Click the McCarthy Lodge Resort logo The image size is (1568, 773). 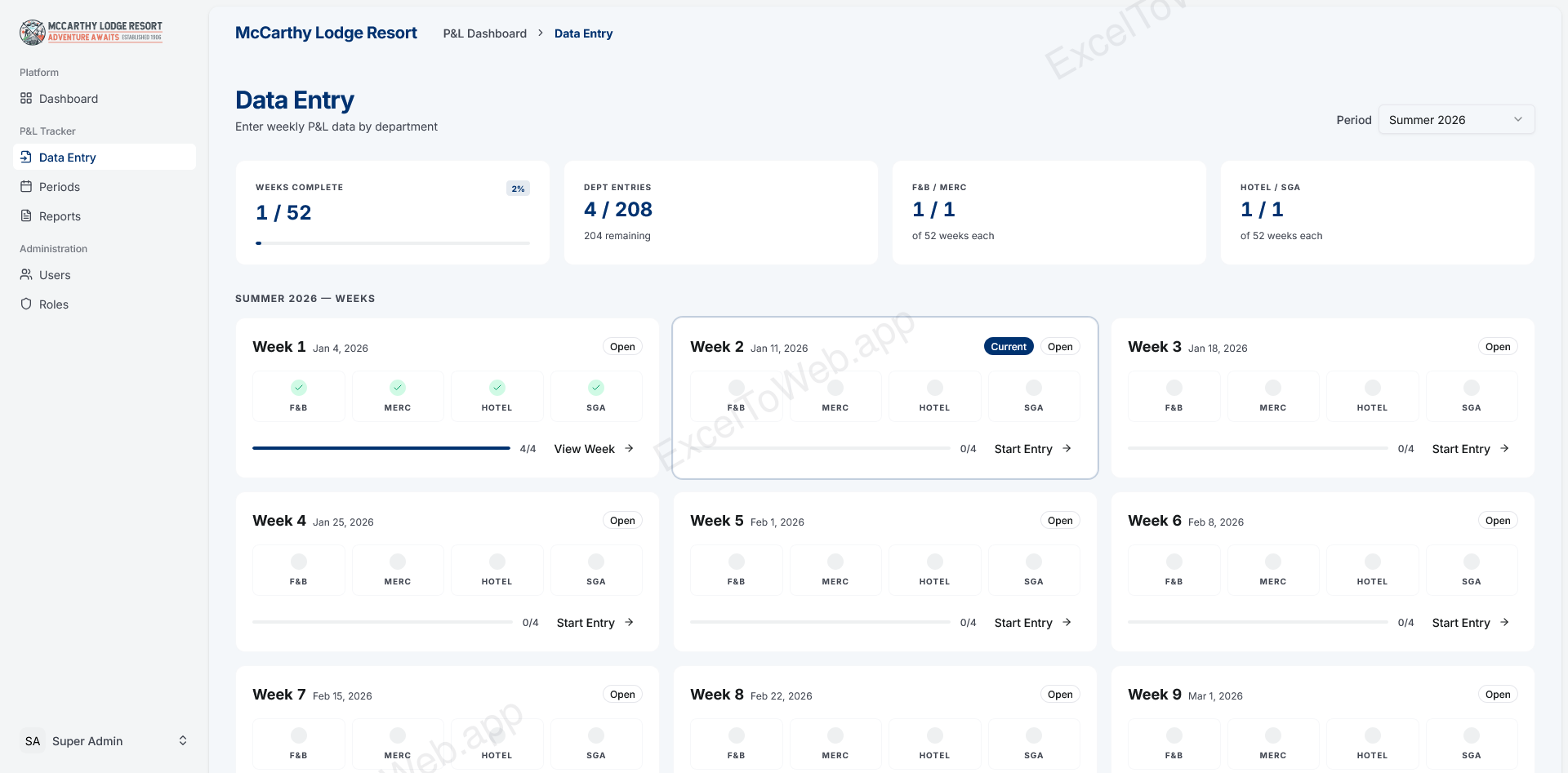(91, 32)
